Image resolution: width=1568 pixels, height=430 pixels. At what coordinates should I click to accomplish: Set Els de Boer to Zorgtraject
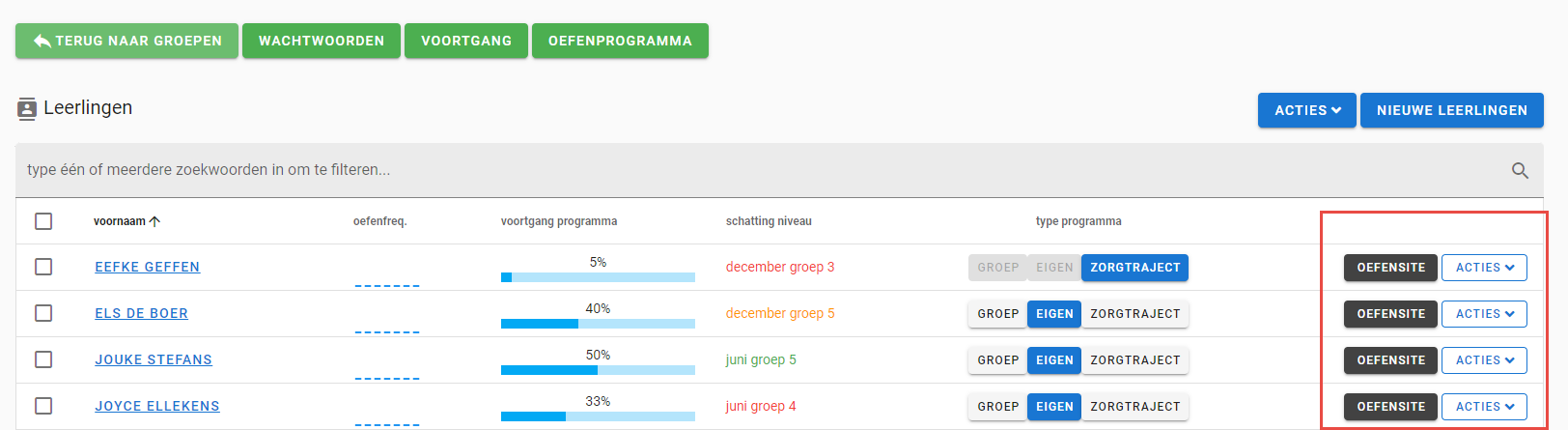pos(1135,314)
